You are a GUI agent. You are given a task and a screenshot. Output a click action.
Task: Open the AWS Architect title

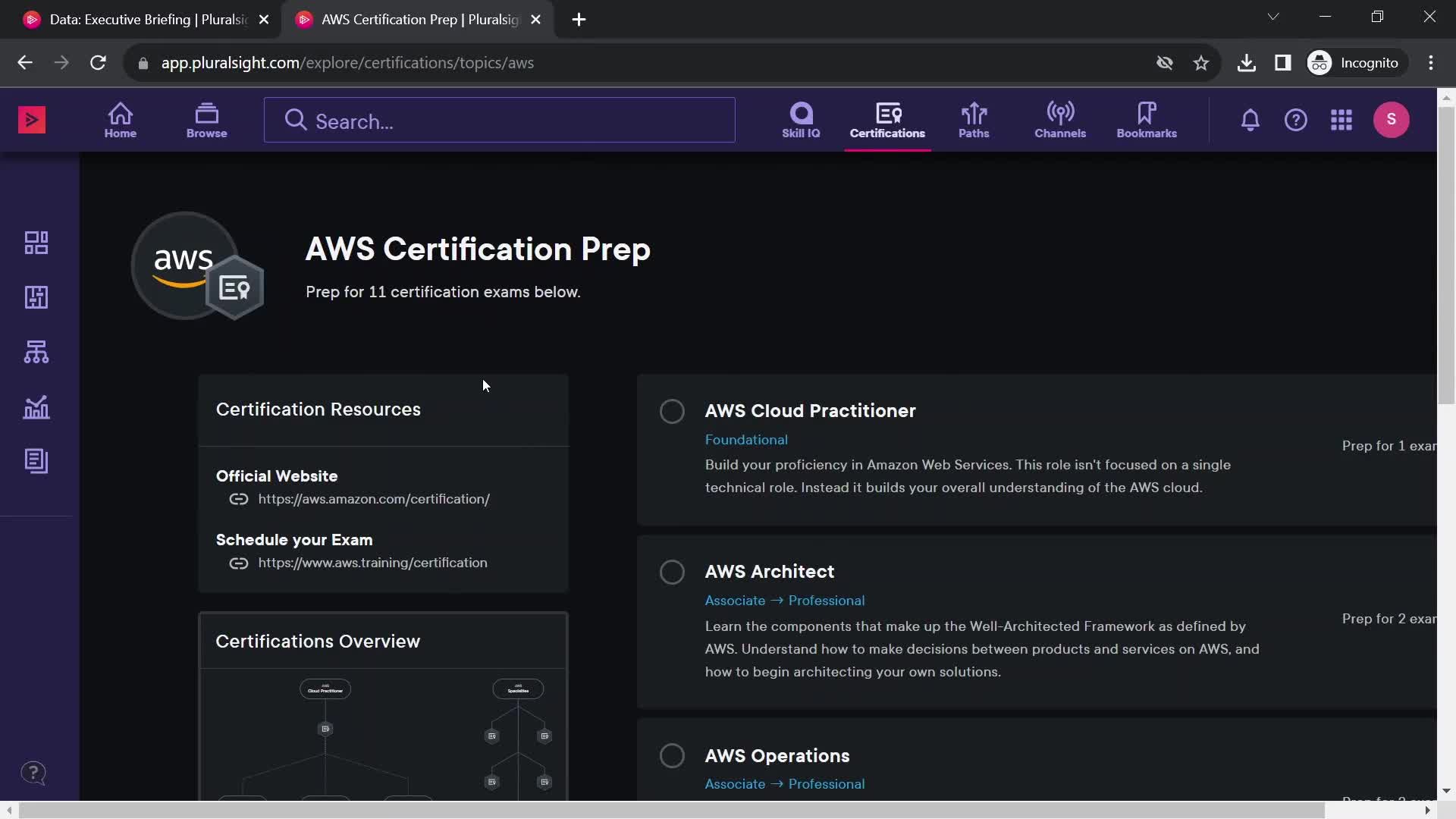tap(769, 572)
